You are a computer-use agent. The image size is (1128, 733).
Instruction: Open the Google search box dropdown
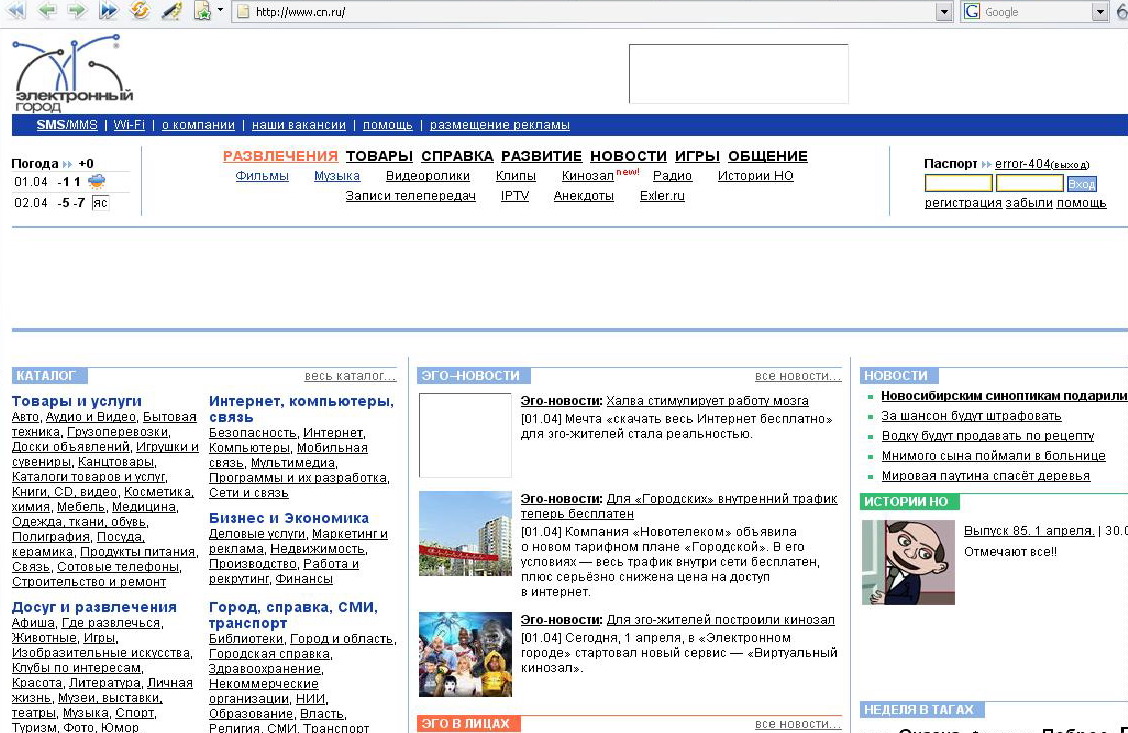pos(1100,12)
